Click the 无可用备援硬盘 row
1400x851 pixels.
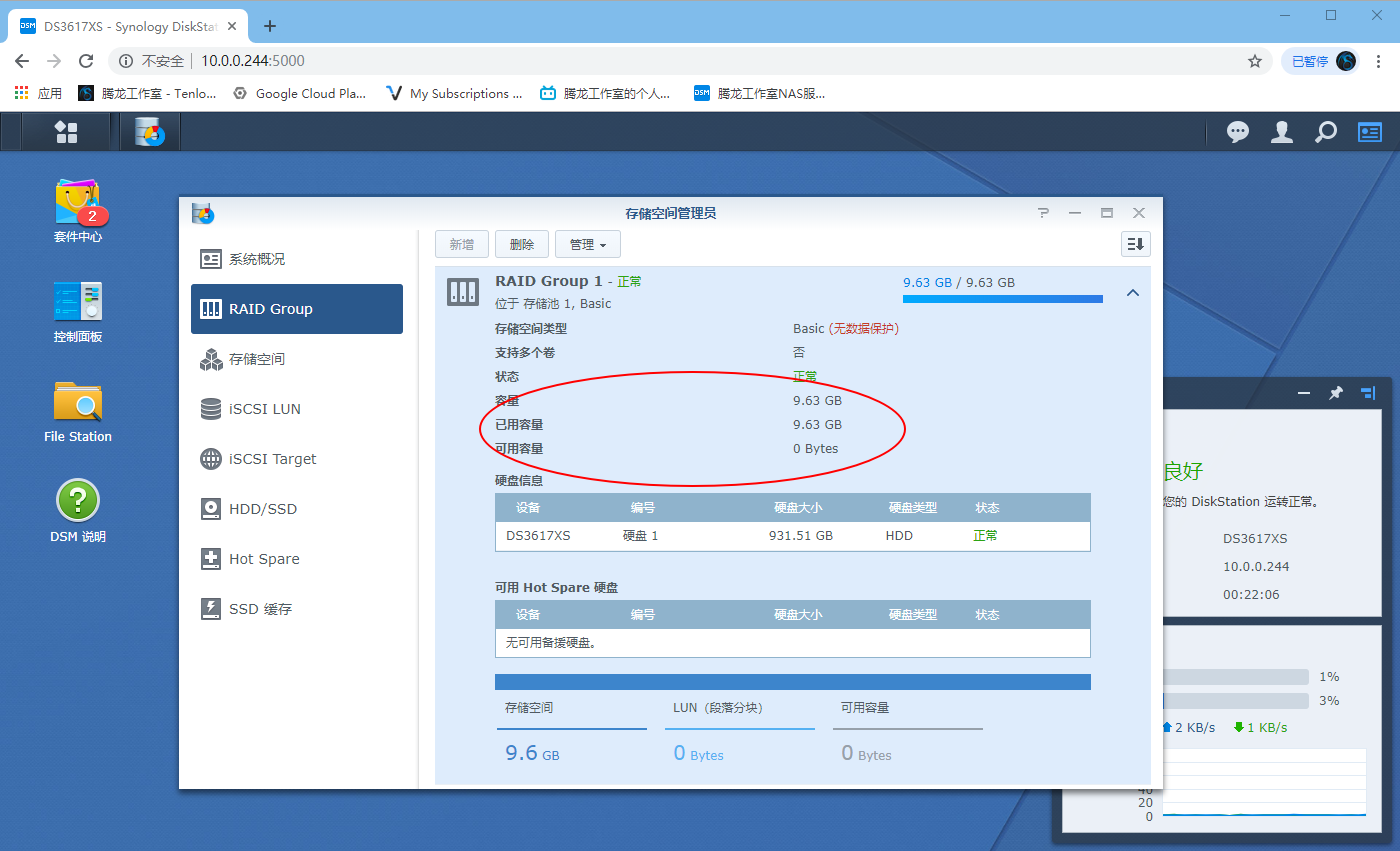[x=792, y=643]
